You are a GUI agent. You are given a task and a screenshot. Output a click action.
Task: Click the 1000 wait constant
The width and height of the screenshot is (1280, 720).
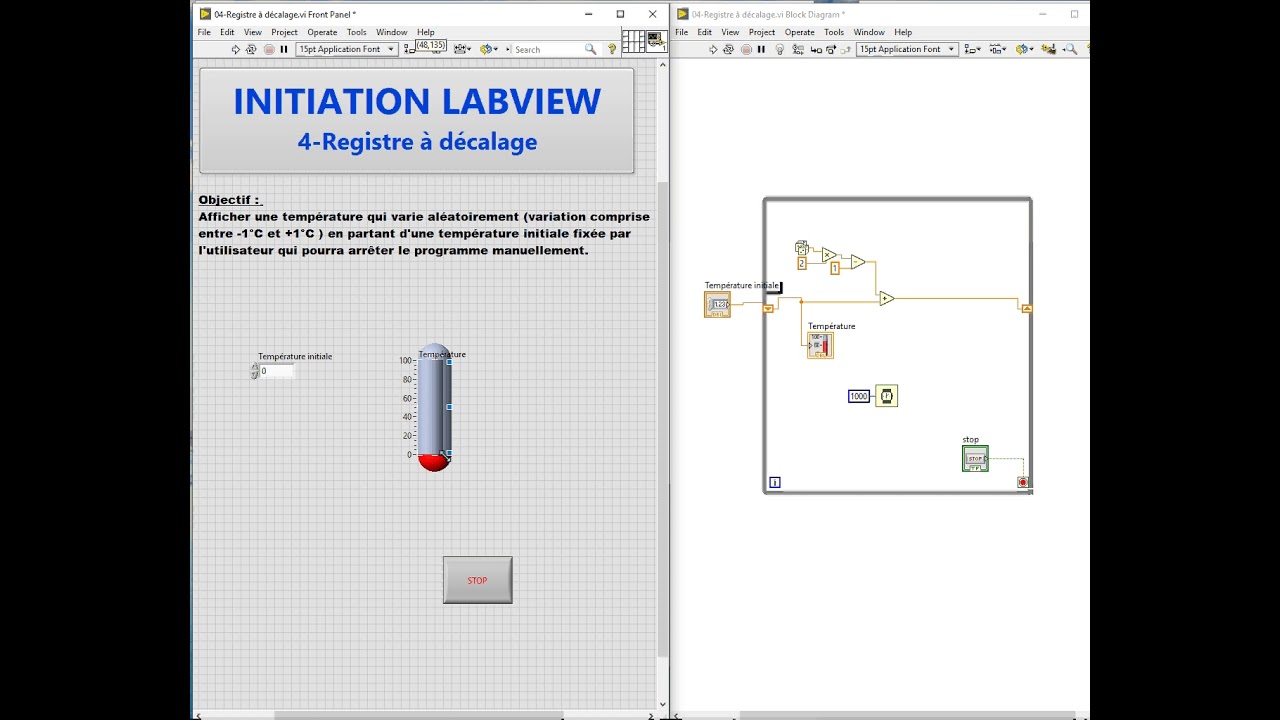tap(859, 397)
